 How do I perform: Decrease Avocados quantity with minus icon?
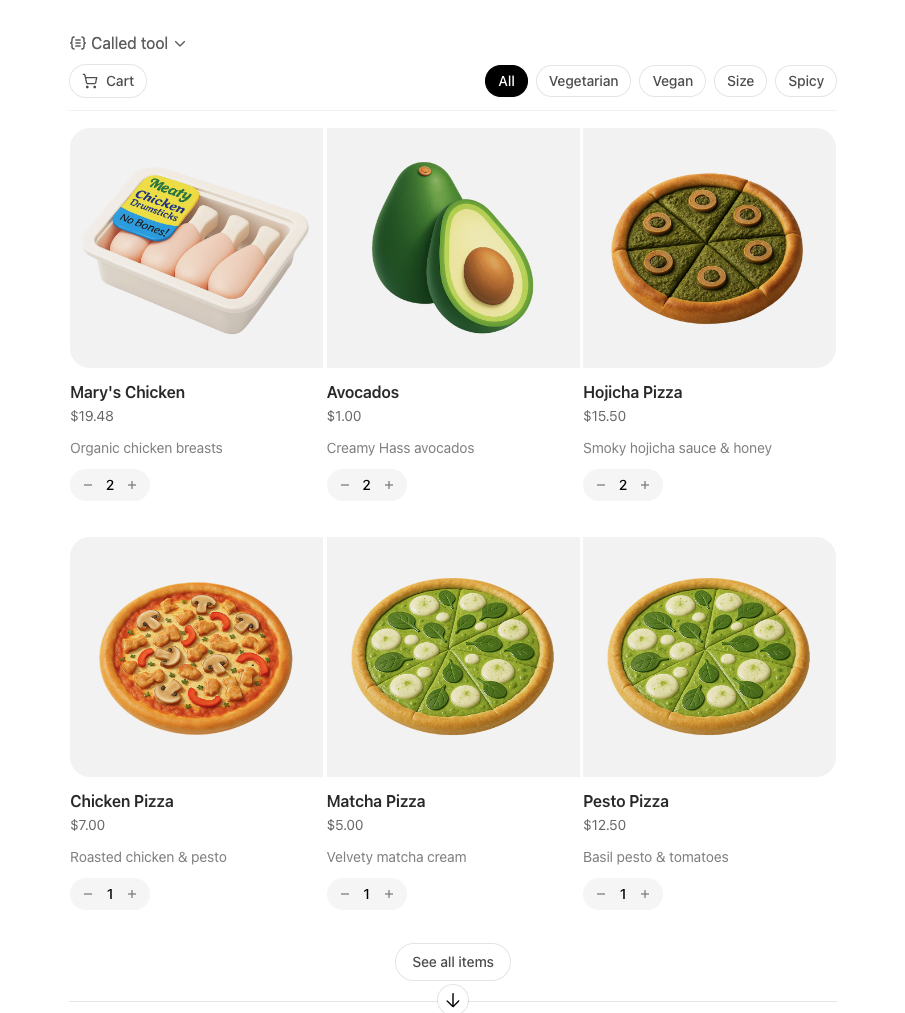point(344,485)
